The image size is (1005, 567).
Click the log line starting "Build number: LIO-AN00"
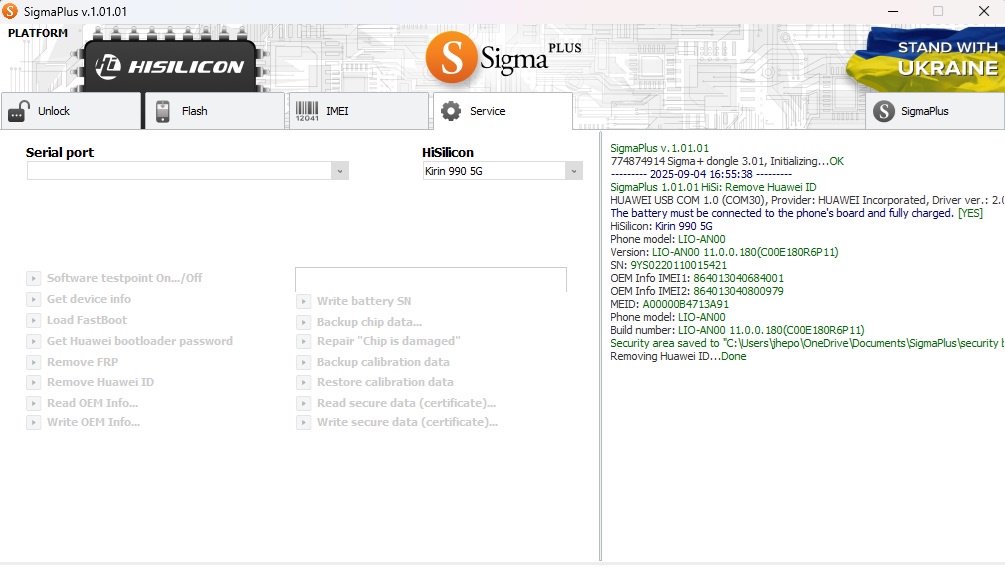737,330
